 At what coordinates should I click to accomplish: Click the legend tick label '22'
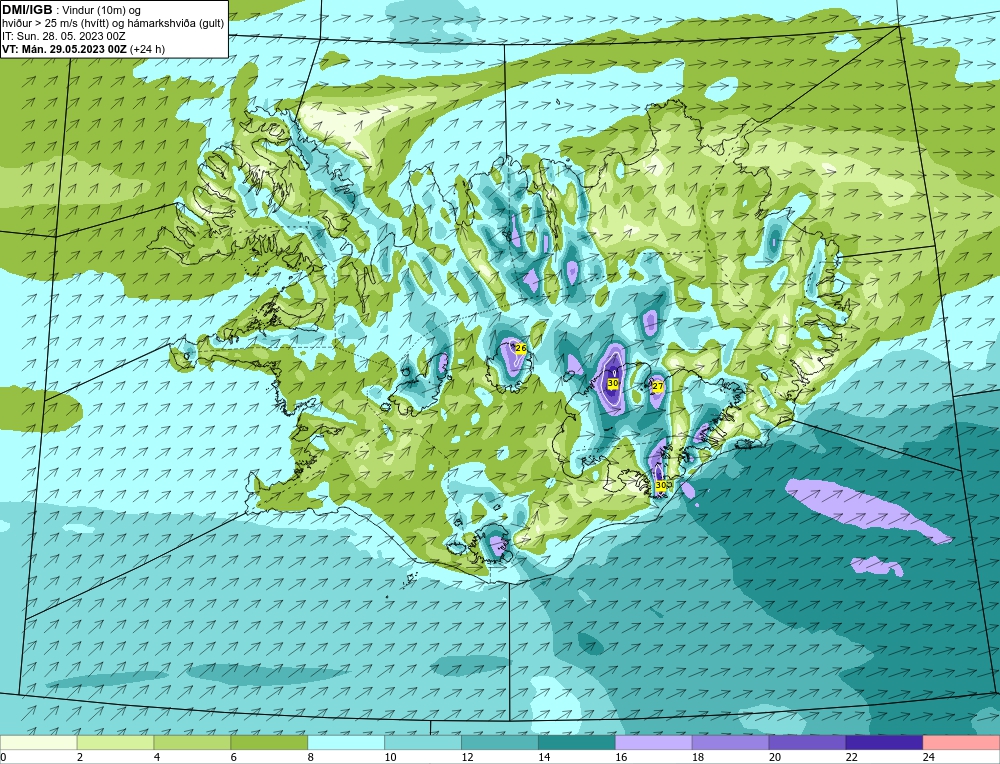pyautogui.click(x=851, y=757)
